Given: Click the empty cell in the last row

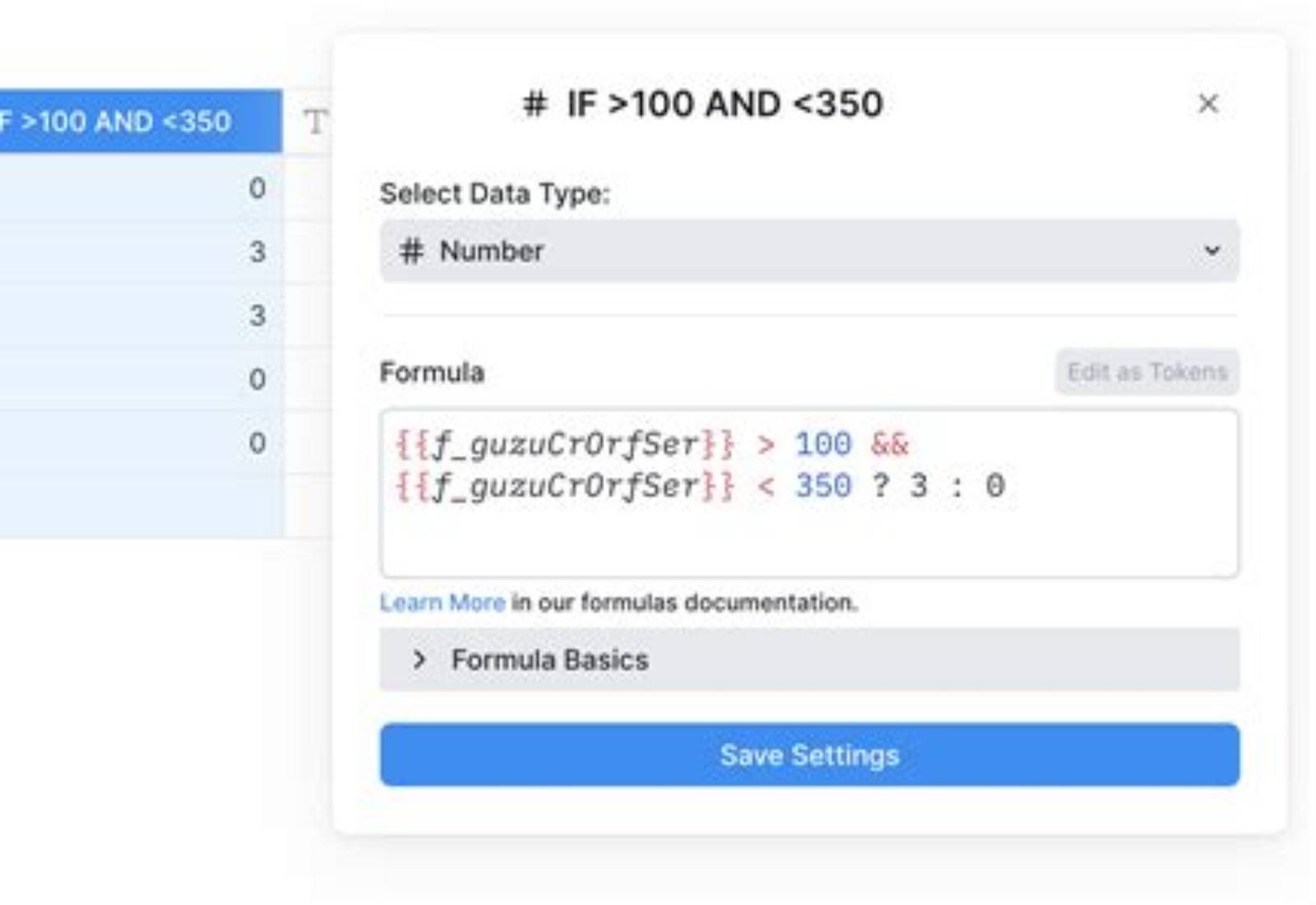Looking at the screenshot, I should (x=141, y=506).
